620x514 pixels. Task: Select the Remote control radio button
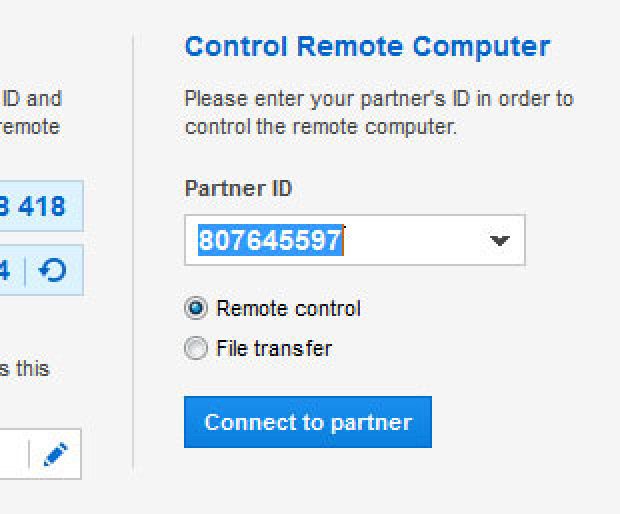(x=196, y=308)
